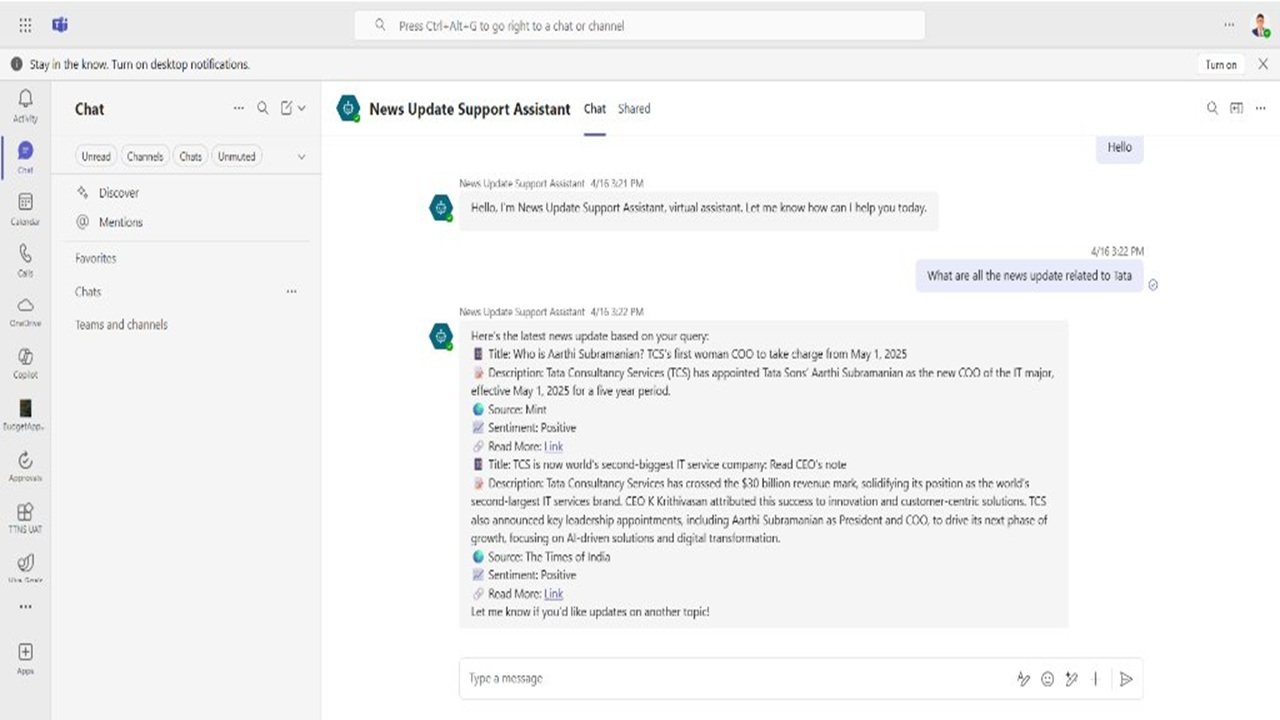The image size is (1280, 720).
Task: Click the Source: The Times of India line
Action: (541, 557)
